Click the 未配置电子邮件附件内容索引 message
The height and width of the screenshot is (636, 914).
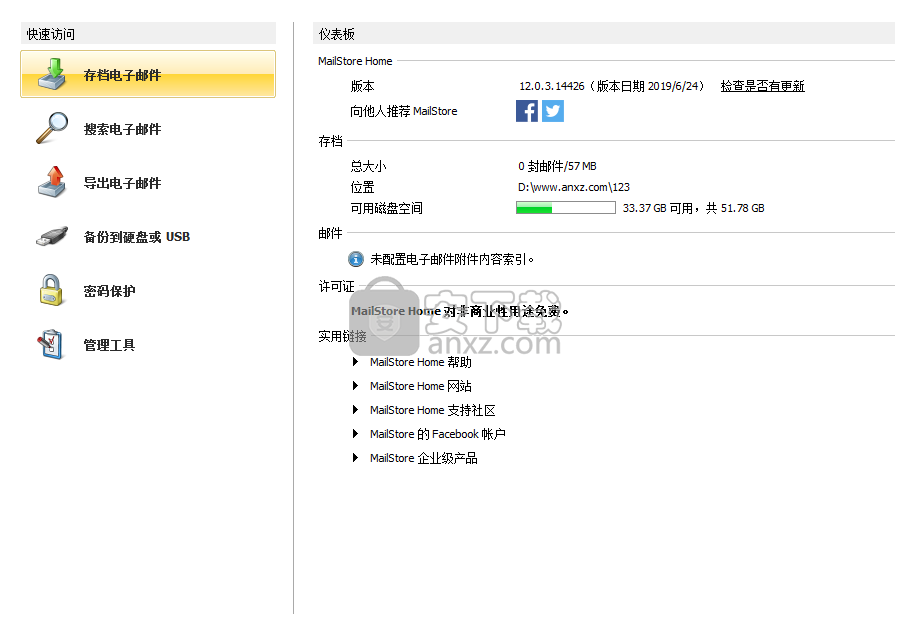pyautogui.click(x=452, y=259)
